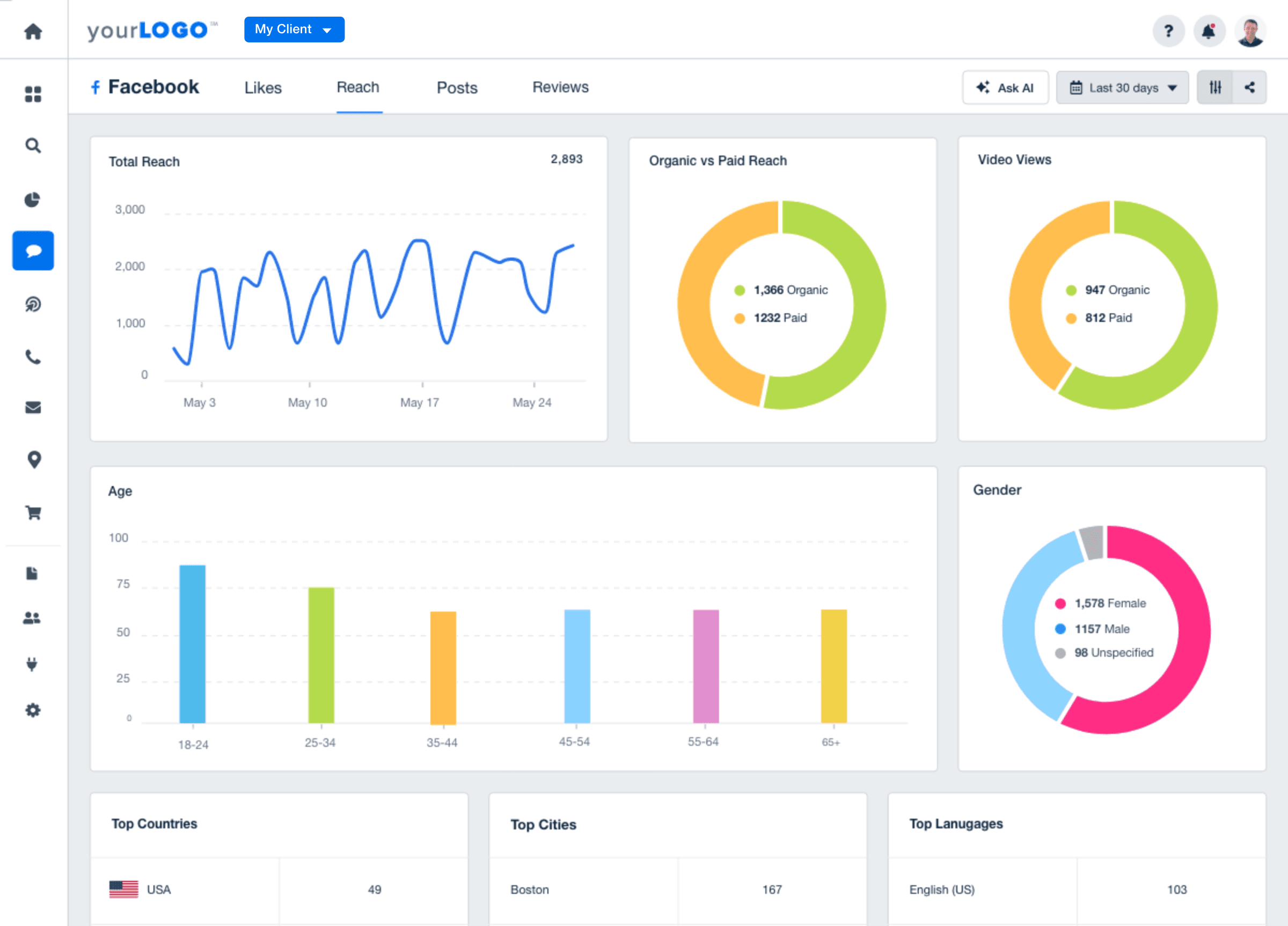Viewport: 1288px width, 926px height.
Task: Switch to the Likes tab
Action: pos(262,87)
